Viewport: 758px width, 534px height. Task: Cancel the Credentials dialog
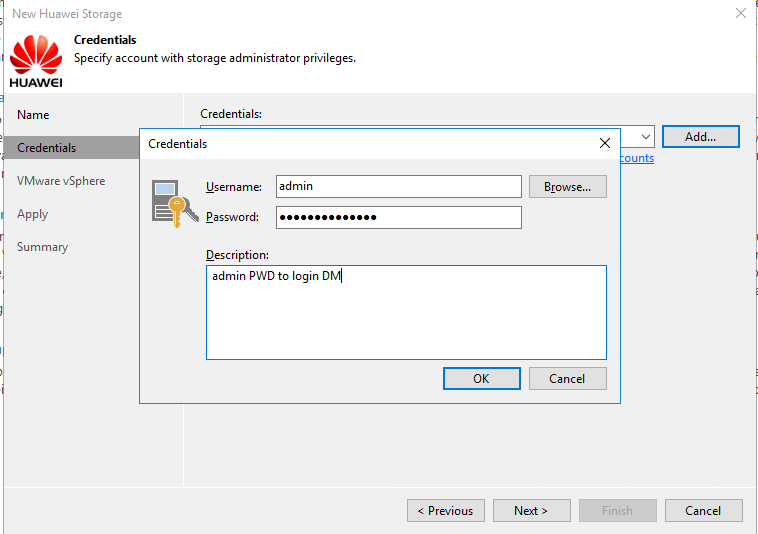[568, 378]
